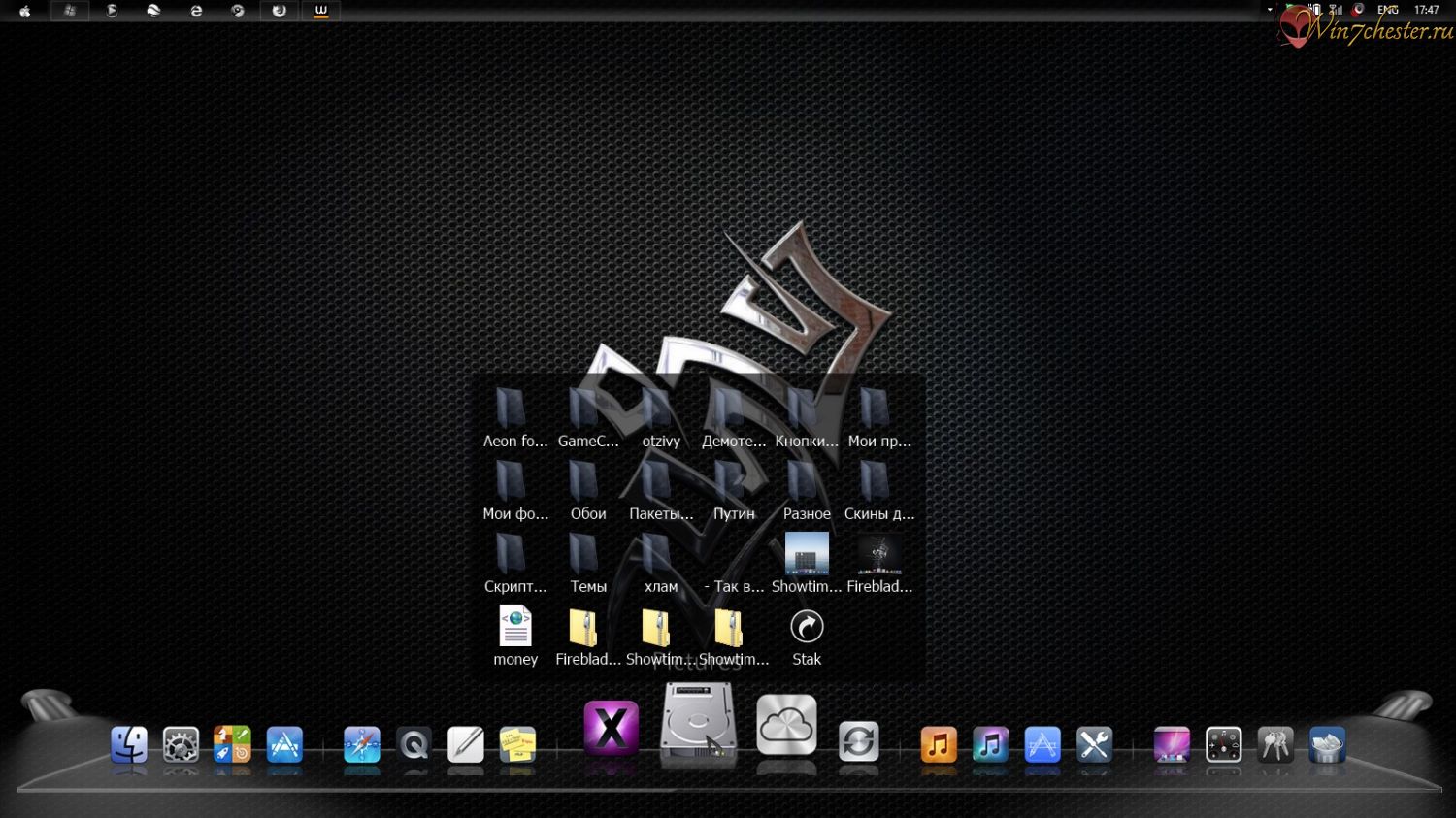The height and width of the screenshot is (818, 1456).
Task: Open System Preferences gear in the dock
Action: tap(181, 745)
